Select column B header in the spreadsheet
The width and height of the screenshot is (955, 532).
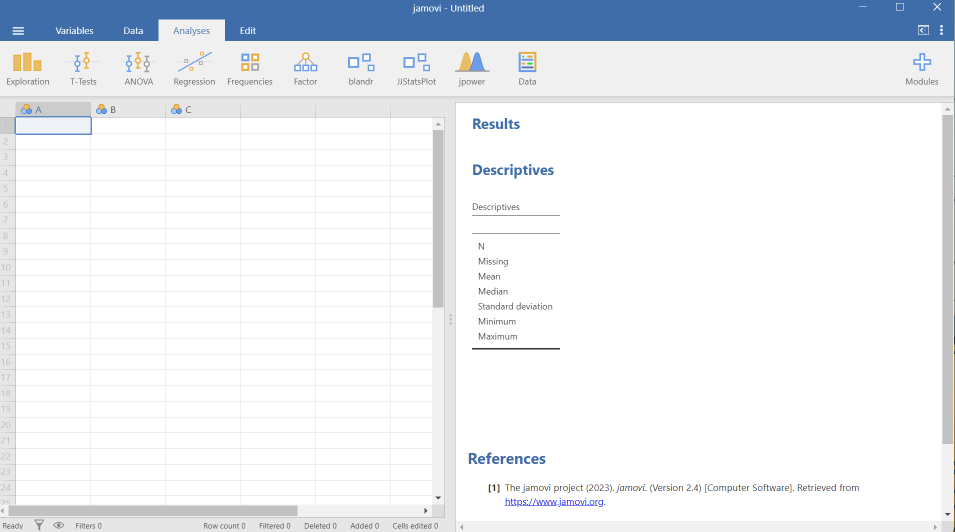point(128,110)
